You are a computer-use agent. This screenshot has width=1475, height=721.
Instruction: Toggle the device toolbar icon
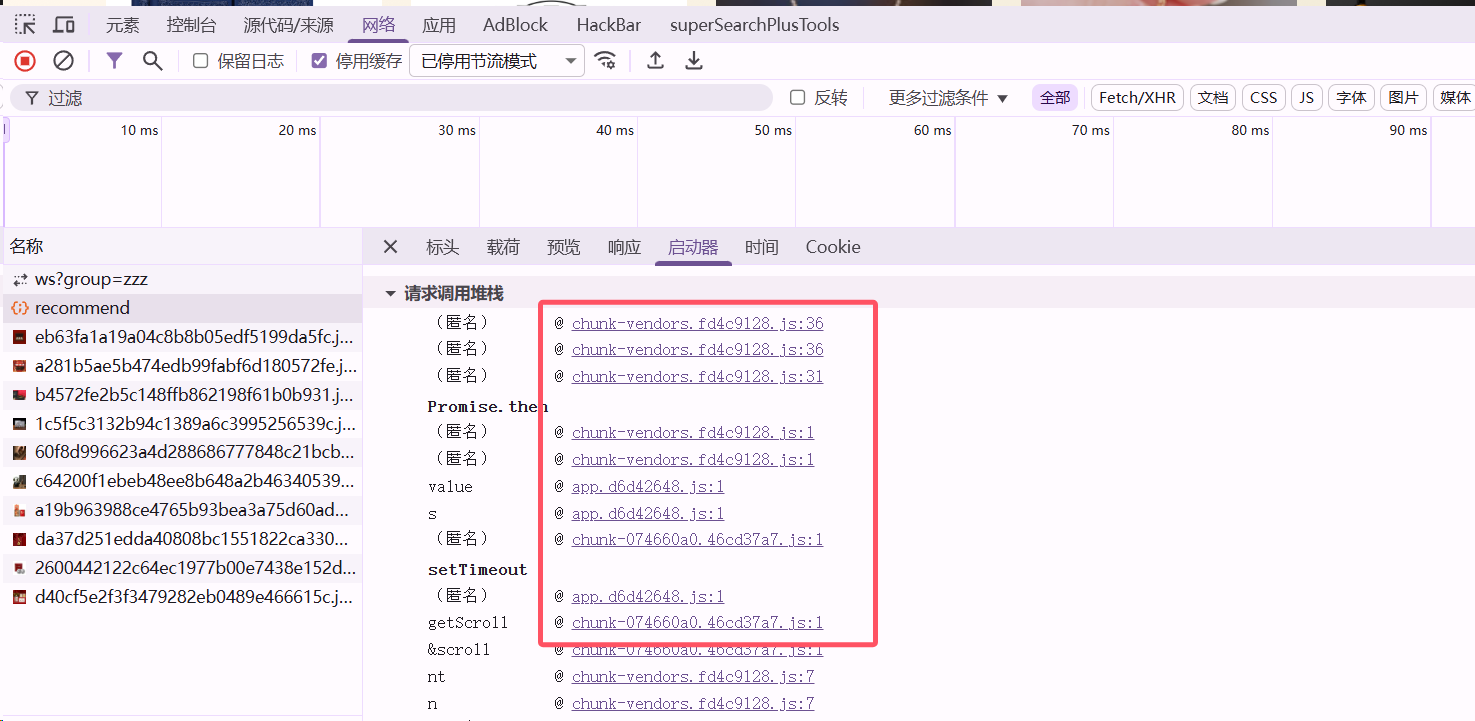tap(64, 25)
